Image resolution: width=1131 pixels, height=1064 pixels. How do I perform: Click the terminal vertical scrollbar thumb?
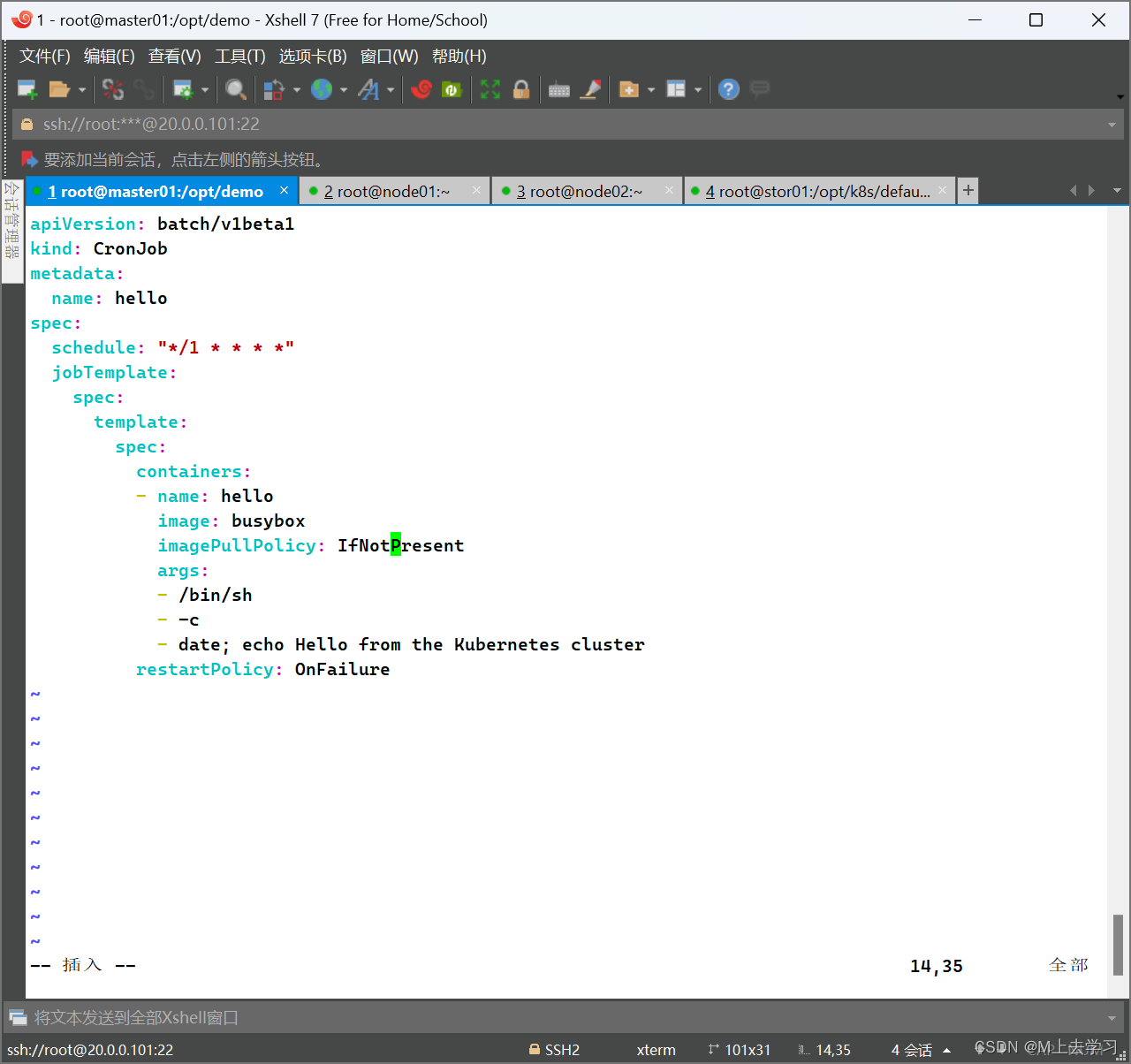pos(1118,945)
